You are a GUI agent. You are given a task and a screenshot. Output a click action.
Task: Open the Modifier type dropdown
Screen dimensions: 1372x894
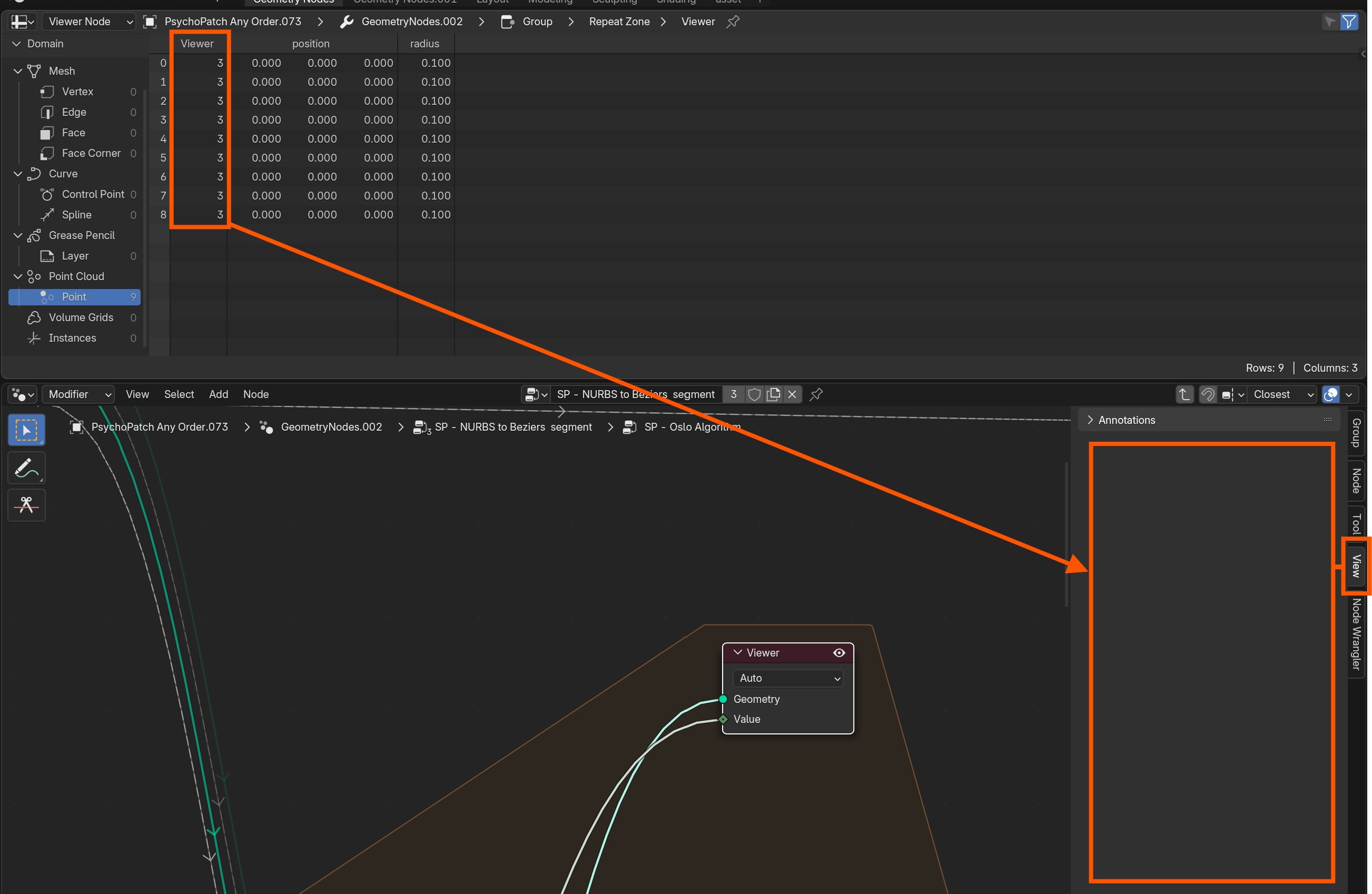(x=78, y=394)
